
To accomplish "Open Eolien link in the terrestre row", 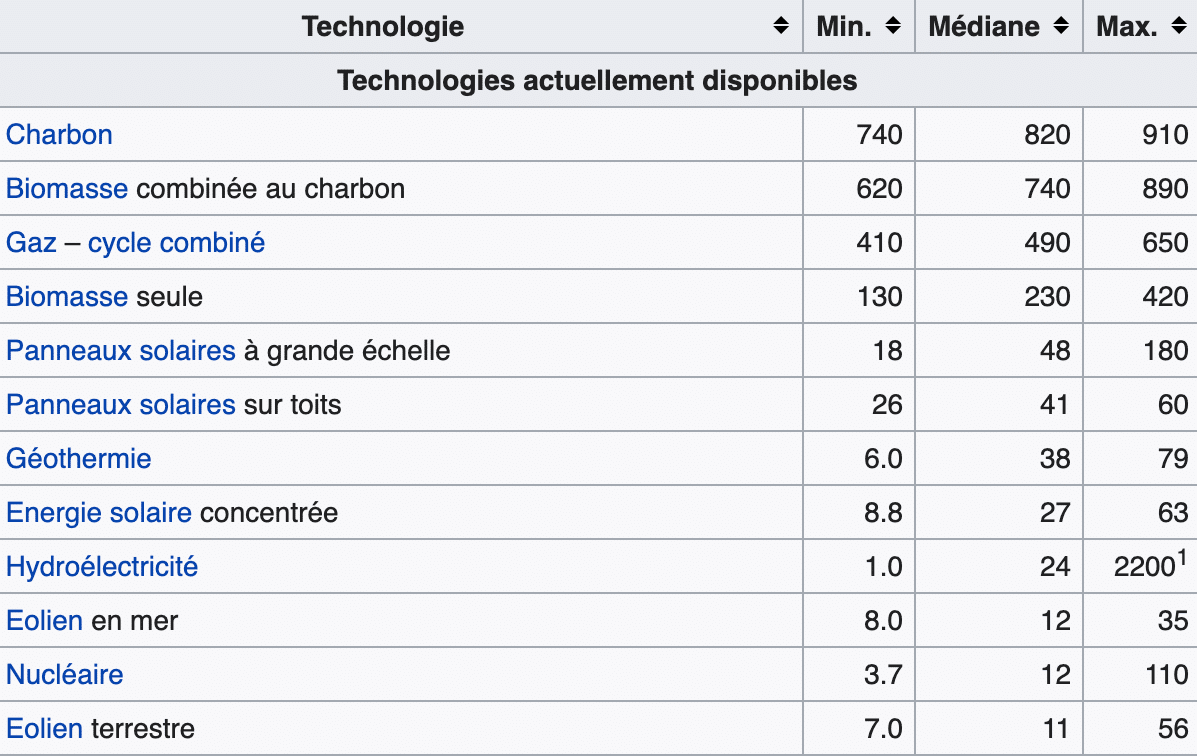I will [44, 729].
